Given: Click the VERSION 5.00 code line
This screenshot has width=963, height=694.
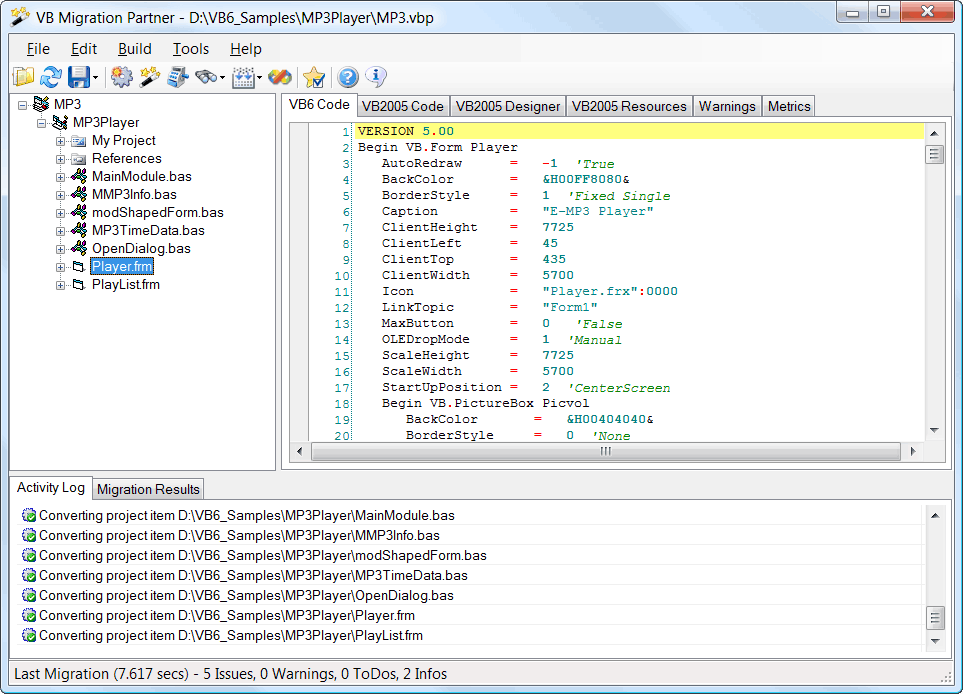Looking at the screenshot, I should point(641,131).
